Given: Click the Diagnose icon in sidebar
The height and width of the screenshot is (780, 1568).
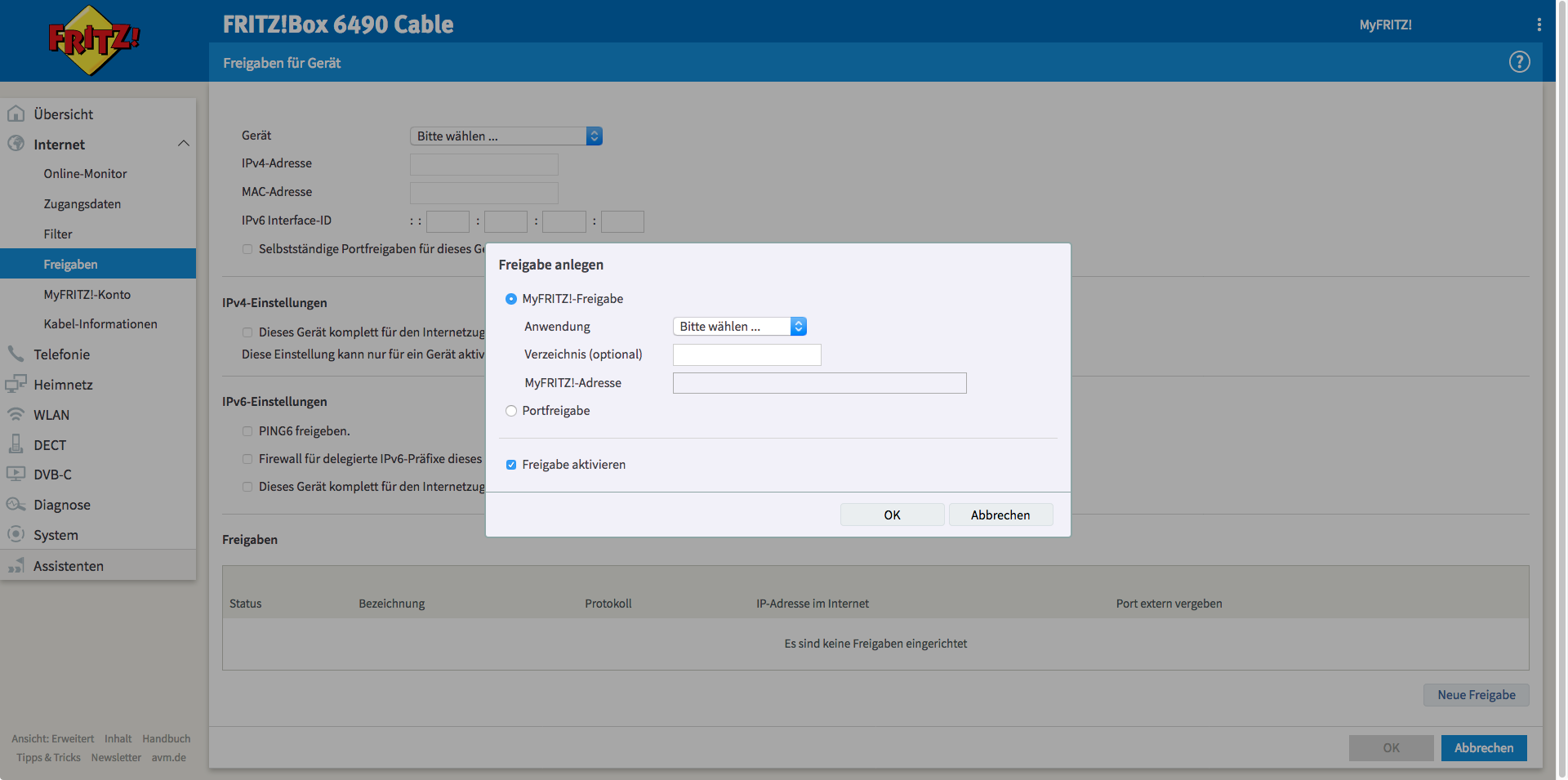Looking at the screenshot, I should coord(16,505).
